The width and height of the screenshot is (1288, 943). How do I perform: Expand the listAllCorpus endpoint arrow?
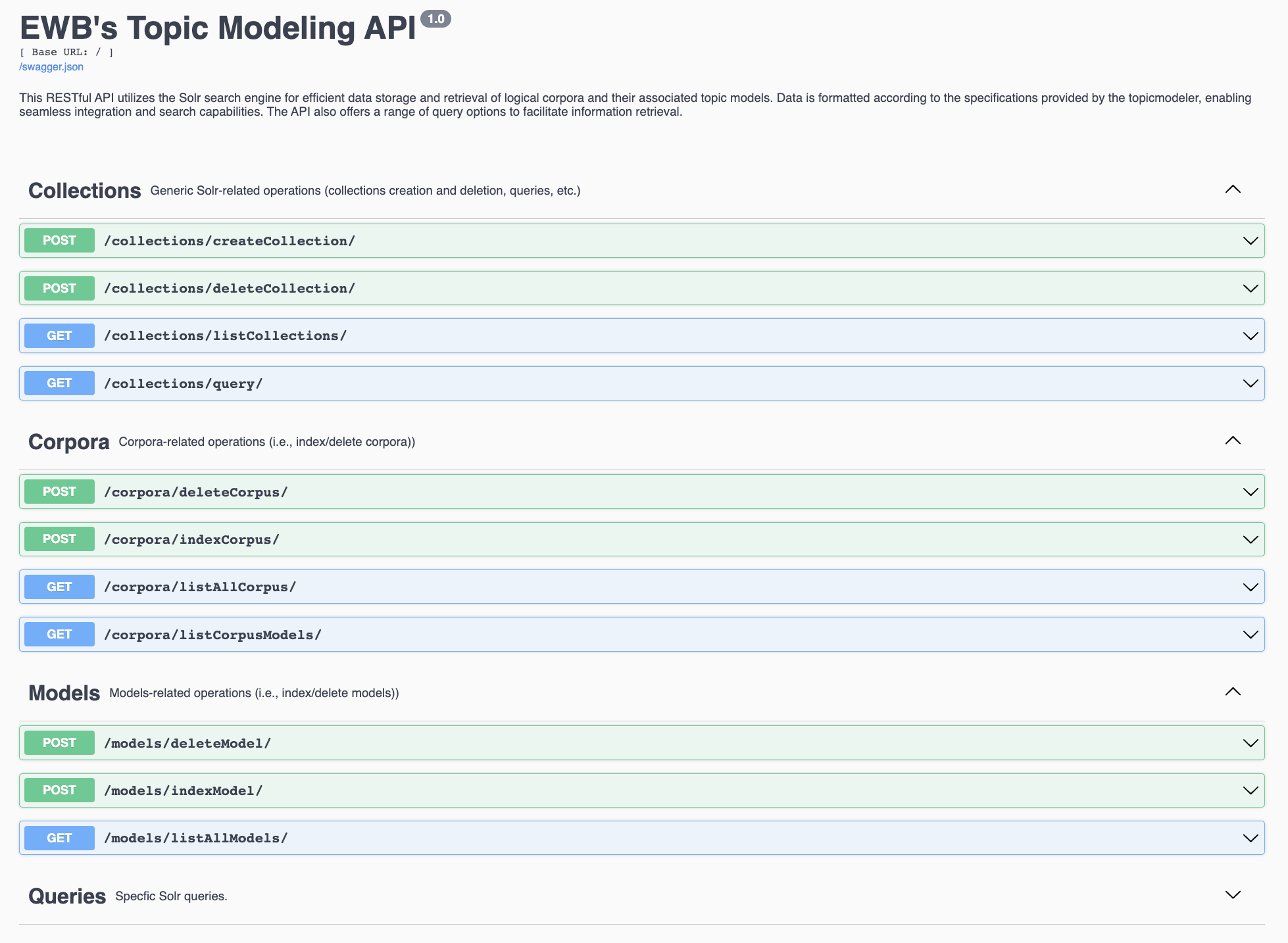click(1250, 587)
